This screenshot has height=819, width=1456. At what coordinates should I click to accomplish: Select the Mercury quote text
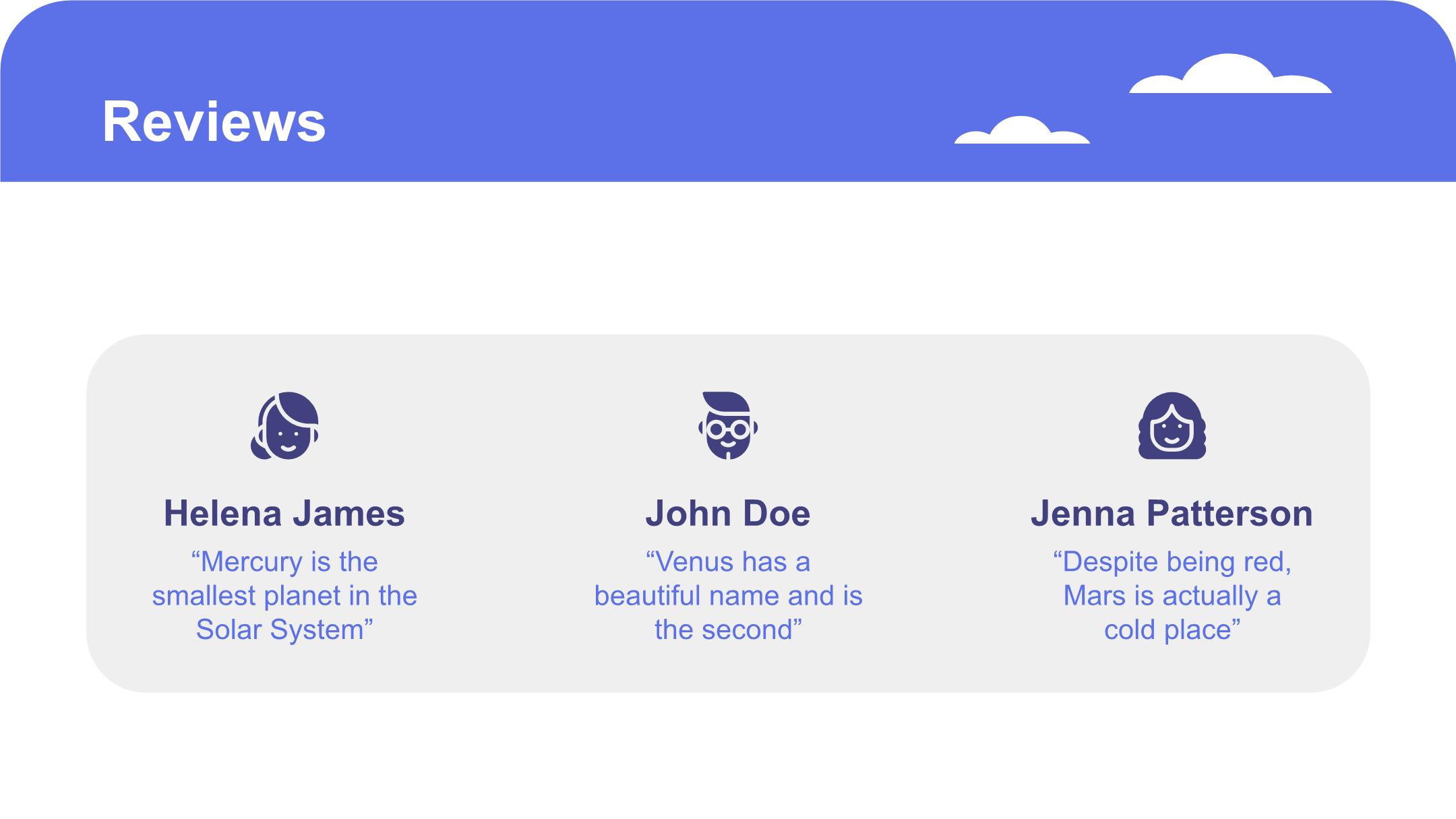(x=284, y=596)
